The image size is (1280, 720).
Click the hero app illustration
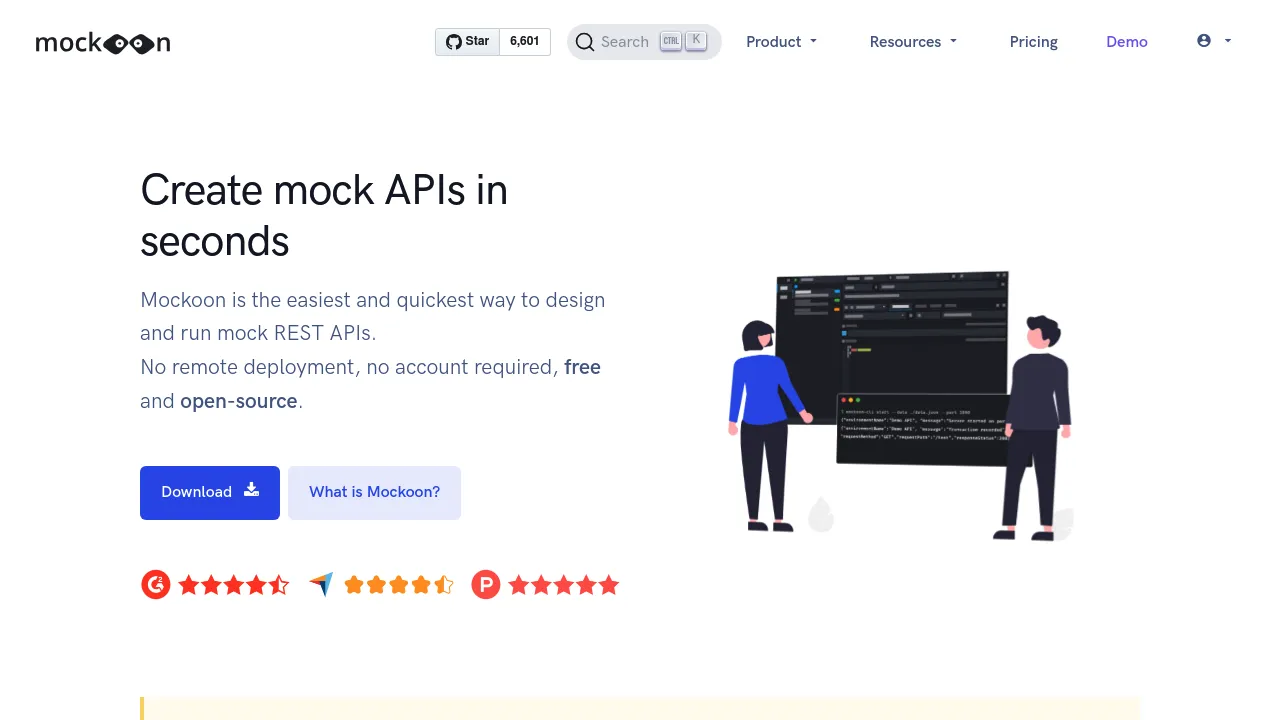(x=900, y=406)
